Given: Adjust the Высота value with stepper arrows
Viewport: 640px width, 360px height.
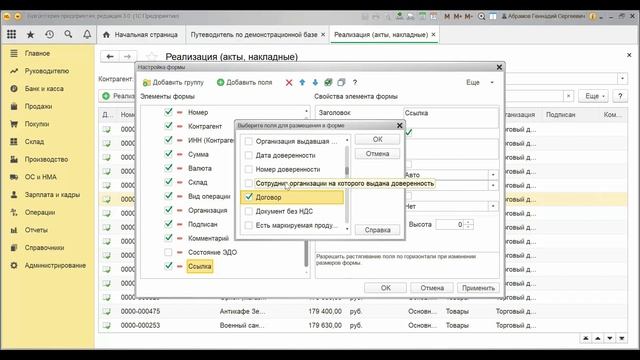Looking at the screenshot, I should point(469,224).
